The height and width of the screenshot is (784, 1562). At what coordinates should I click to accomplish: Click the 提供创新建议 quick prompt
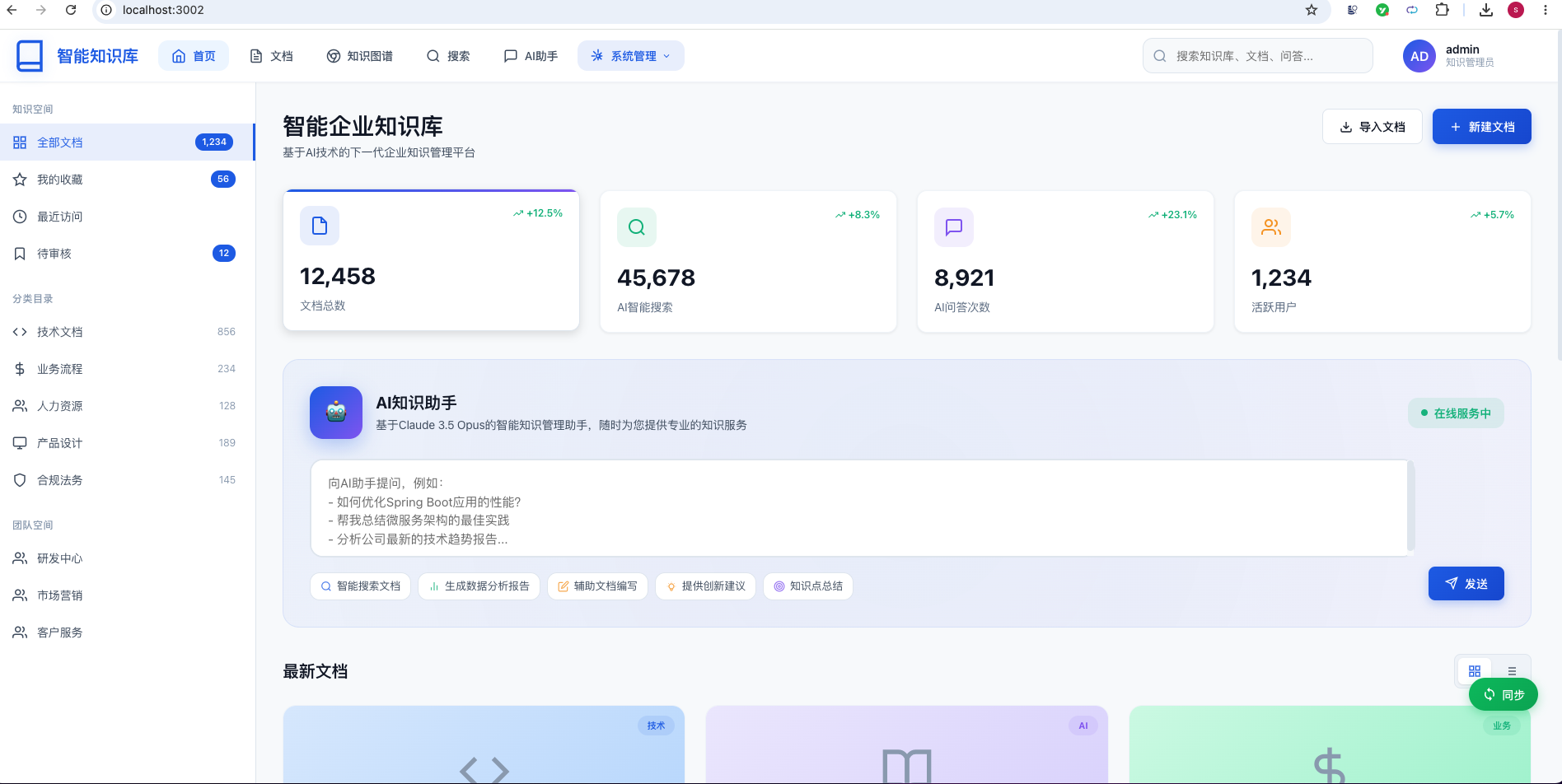point(705,586)
